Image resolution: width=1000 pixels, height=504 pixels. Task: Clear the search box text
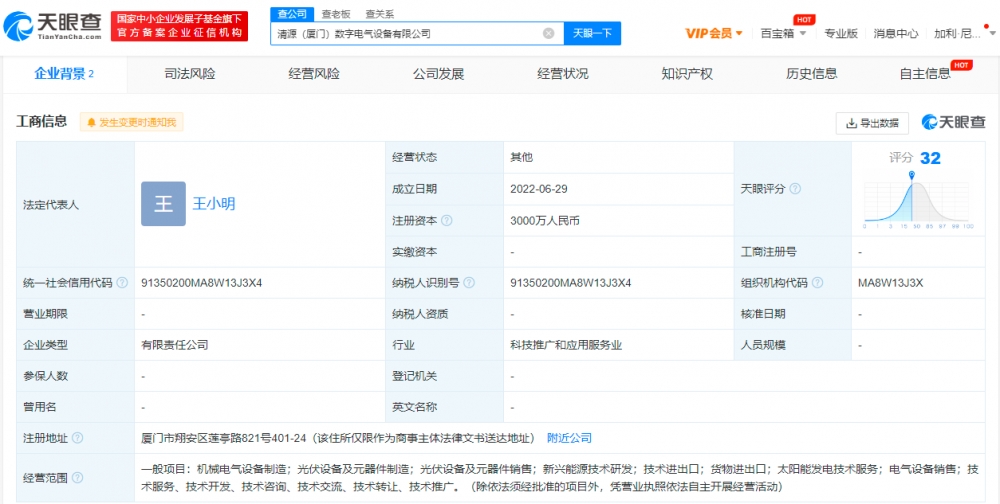[548, 33]
